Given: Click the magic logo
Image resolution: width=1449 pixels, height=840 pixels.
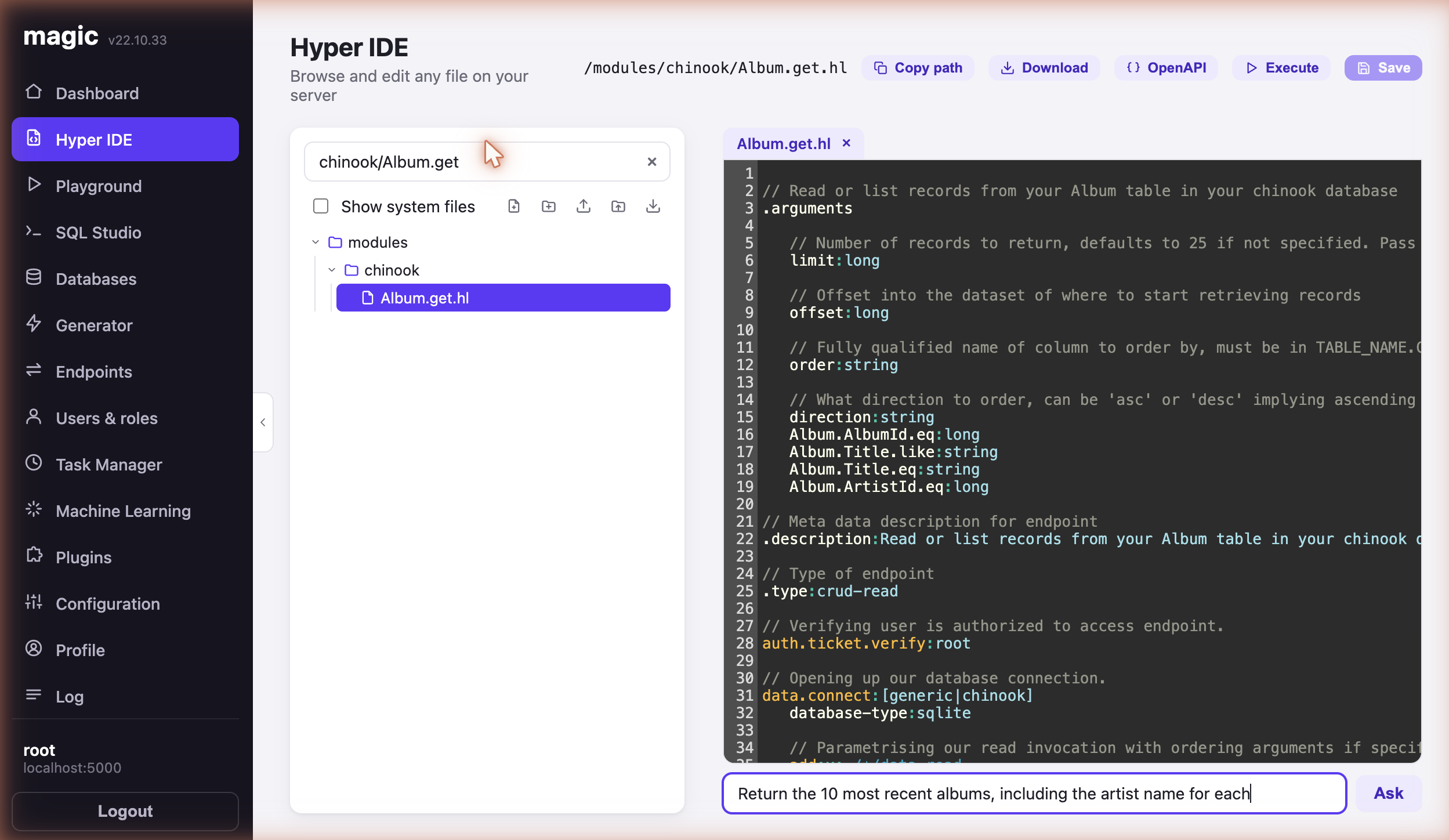Looking at the screenshot, I should [x=61, y=37].
